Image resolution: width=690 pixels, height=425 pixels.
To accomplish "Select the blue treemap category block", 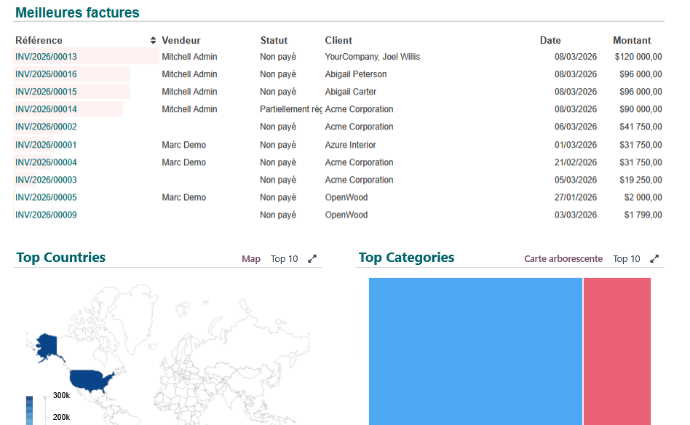I will pyautogui.click(x=475, y=350).
